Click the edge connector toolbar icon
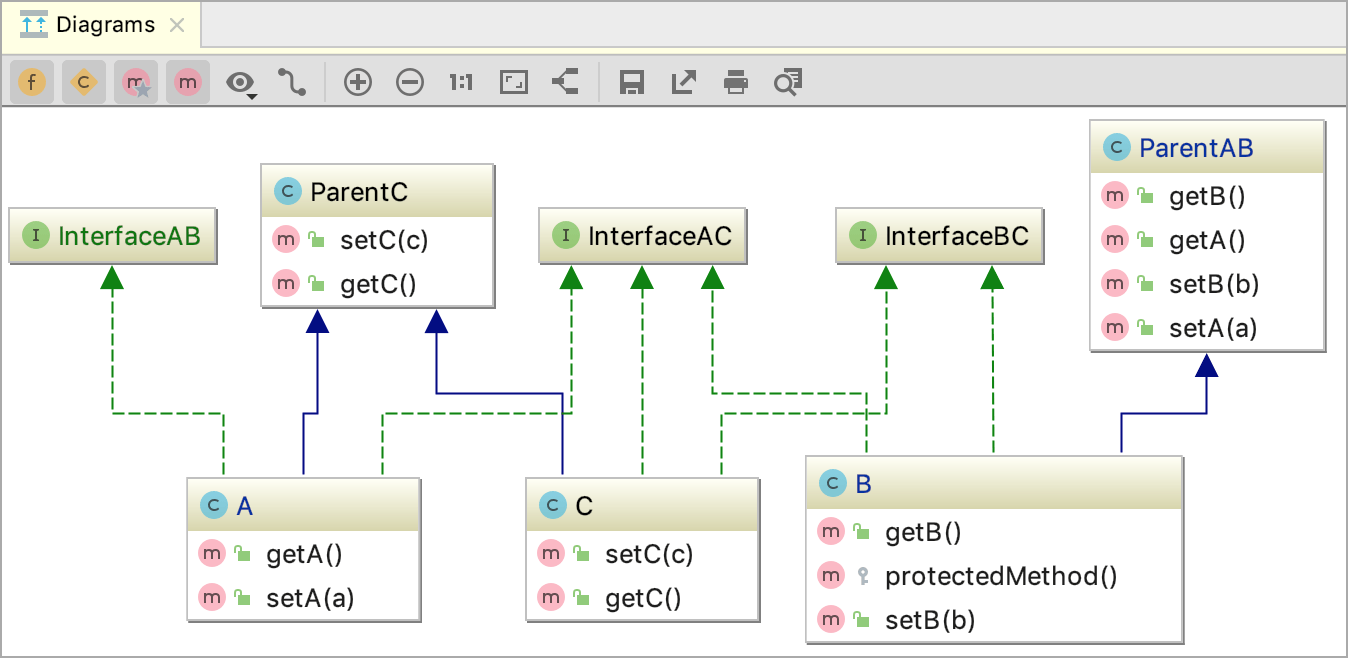1348x658 pixels. tap(565, 82)
